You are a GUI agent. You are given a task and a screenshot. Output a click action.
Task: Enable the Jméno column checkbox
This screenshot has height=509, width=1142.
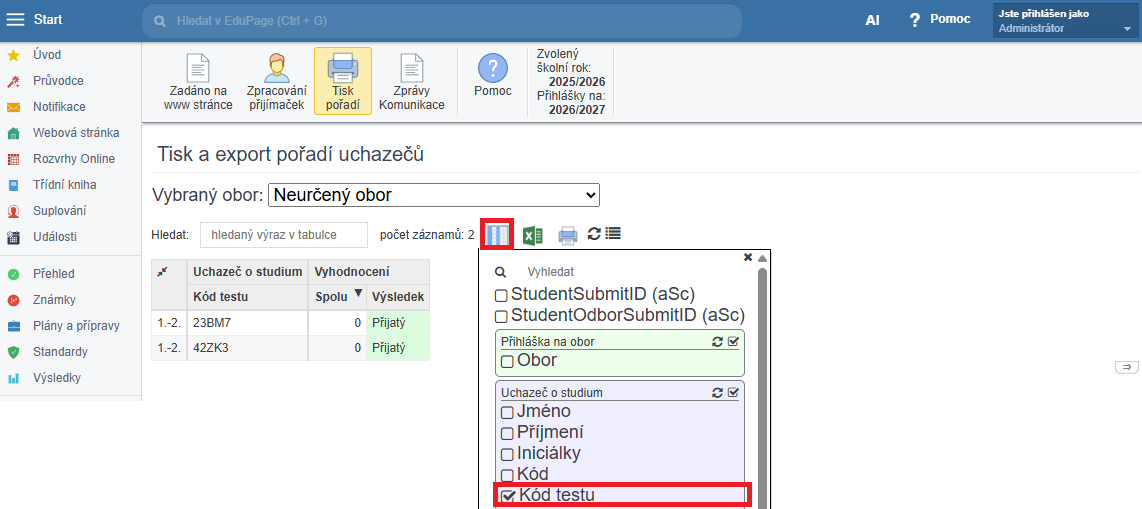pyautogui.click(x=508, y=412)
